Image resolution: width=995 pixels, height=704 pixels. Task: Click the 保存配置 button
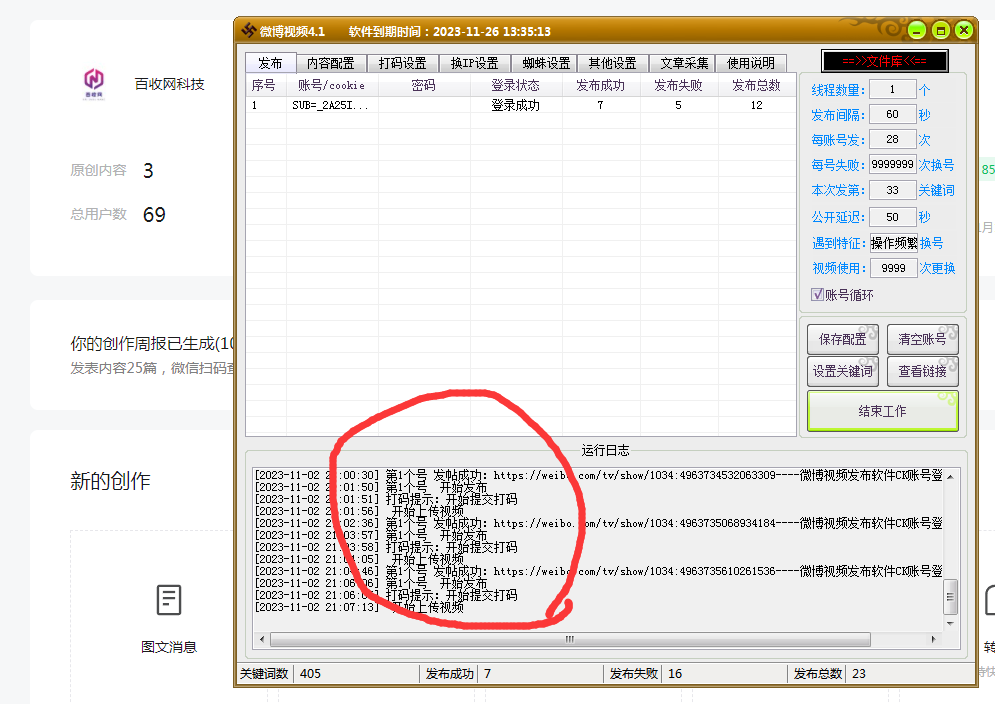[x=843, y=340]
